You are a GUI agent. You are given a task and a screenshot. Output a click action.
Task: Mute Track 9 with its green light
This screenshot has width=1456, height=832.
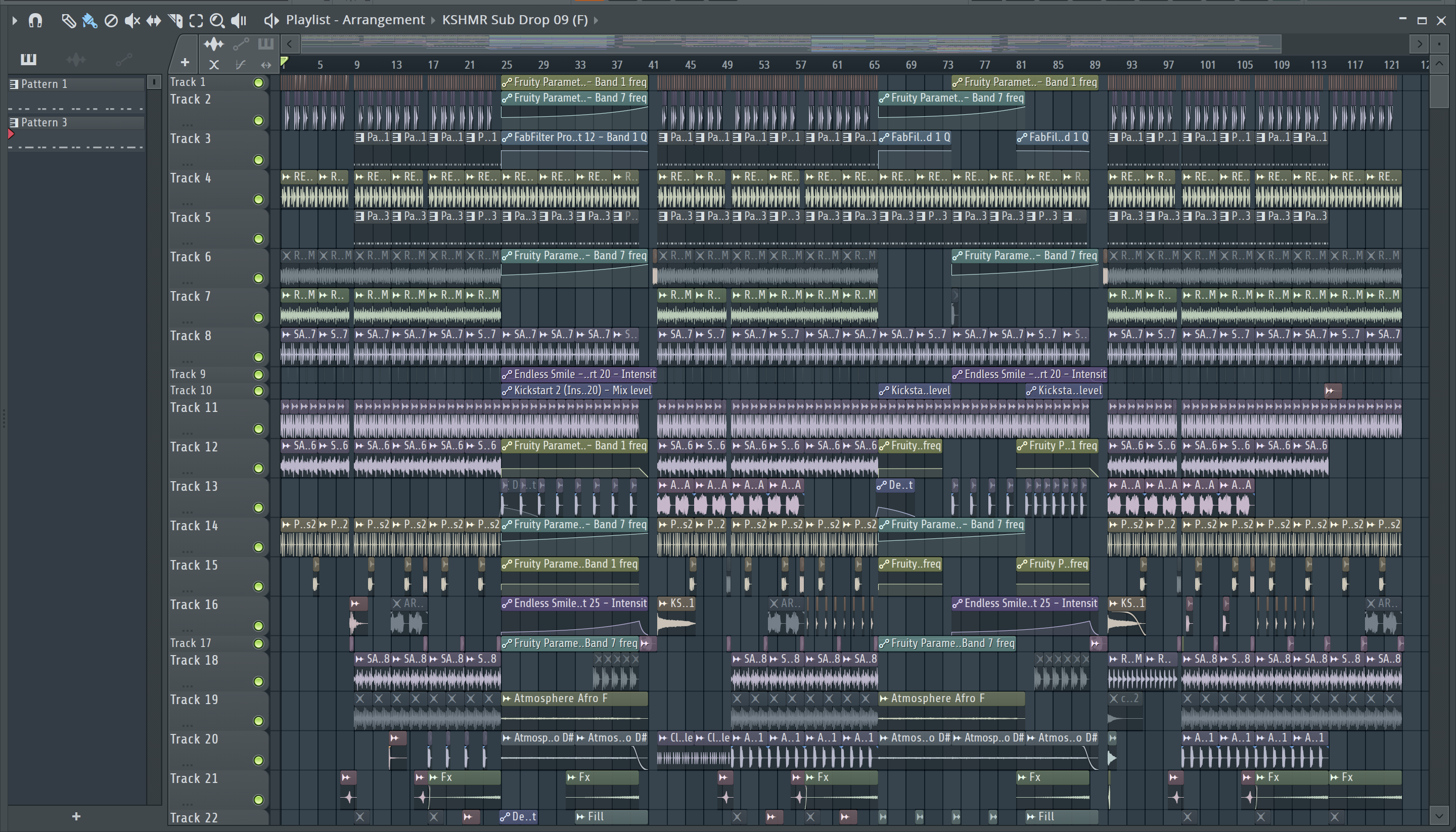258,375
